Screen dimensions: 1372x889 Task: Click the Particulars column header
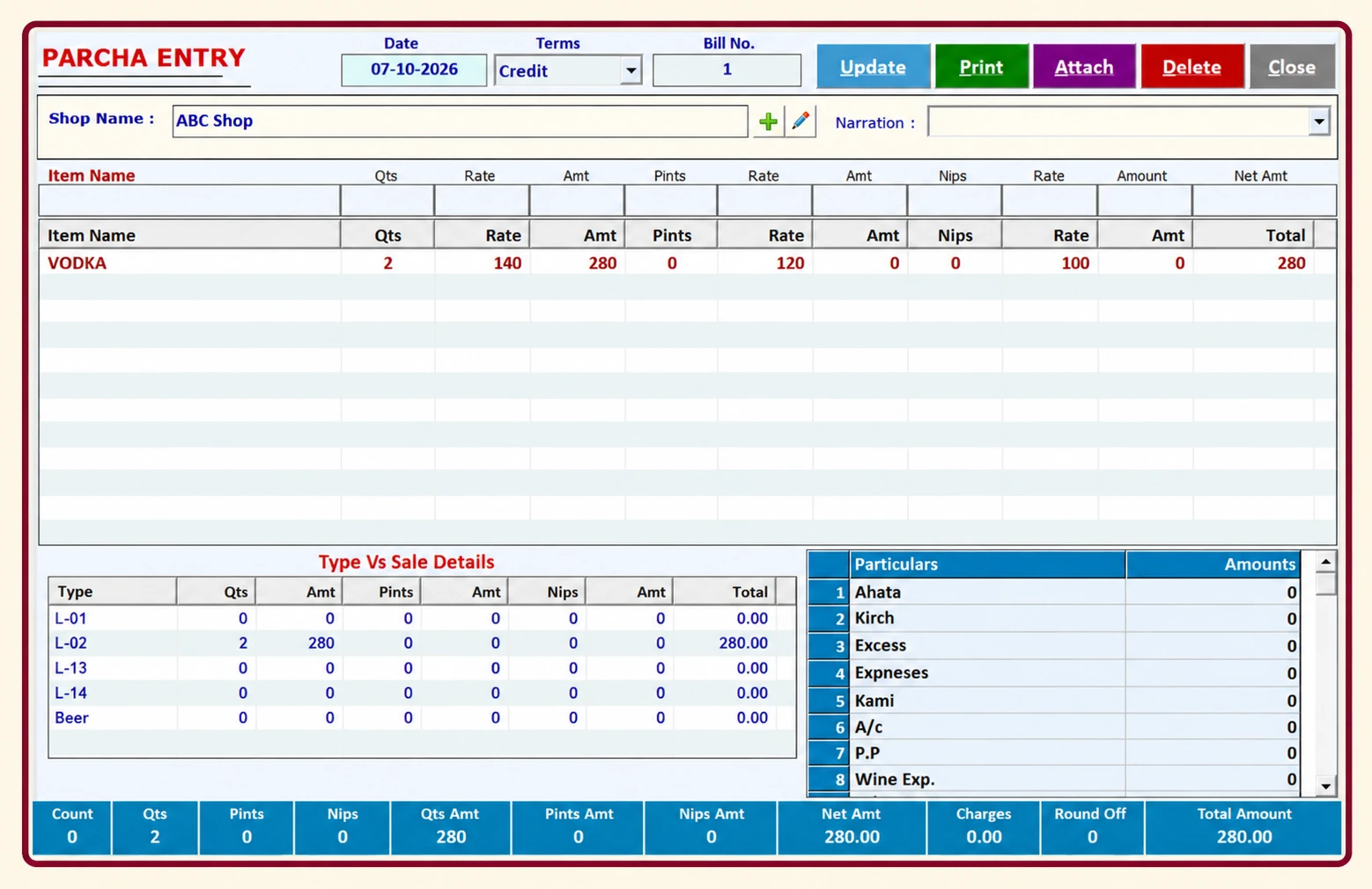(x=987, y=564)
